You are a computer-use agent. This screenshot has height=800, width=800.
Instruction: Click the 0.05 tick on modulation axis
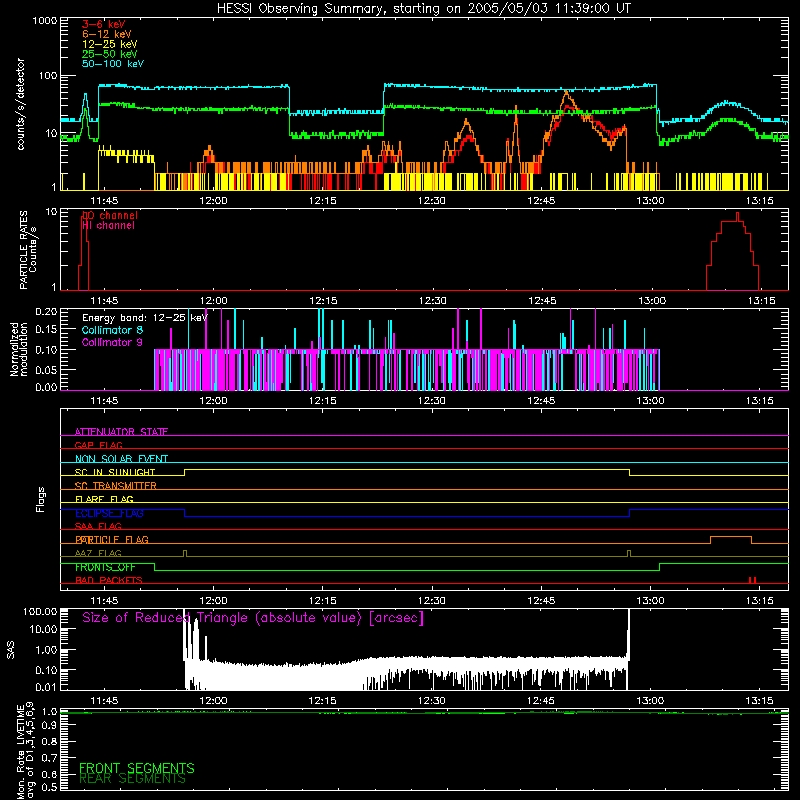(46, 369)
